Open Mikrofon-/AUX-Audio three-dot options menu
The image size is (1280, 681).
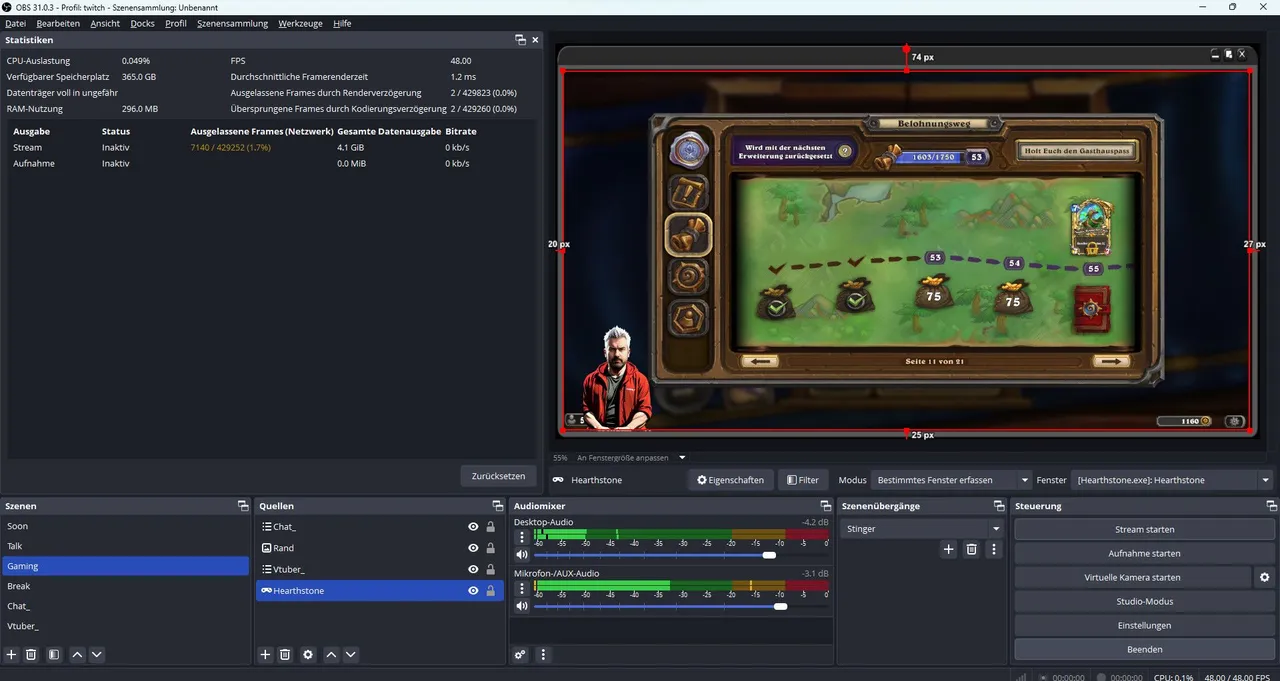[x=521, y=590]
